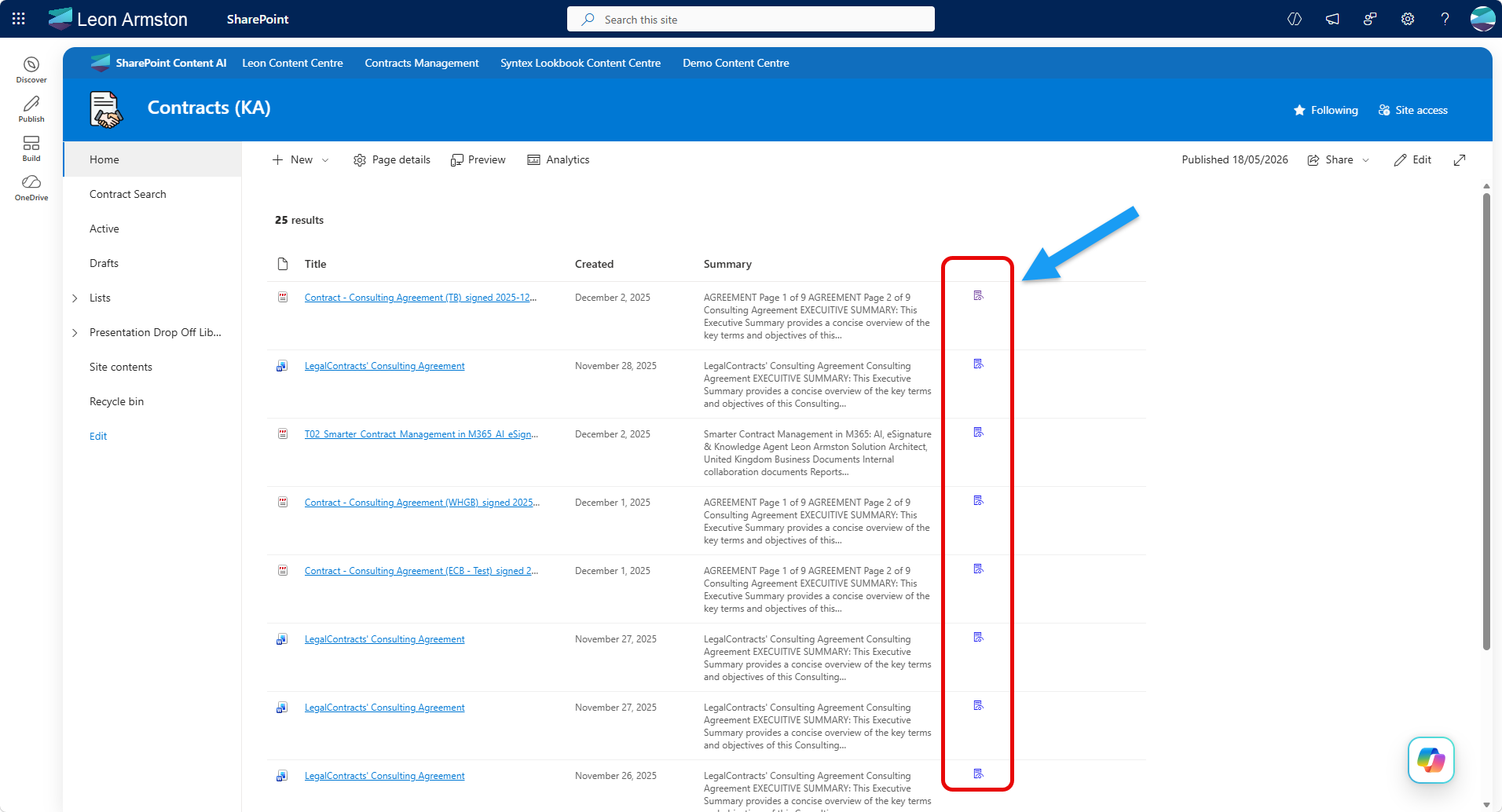The width and height of the screenshot is (1502, 812).
Task: Select Home in the left navigation
Action: point(152,159)
